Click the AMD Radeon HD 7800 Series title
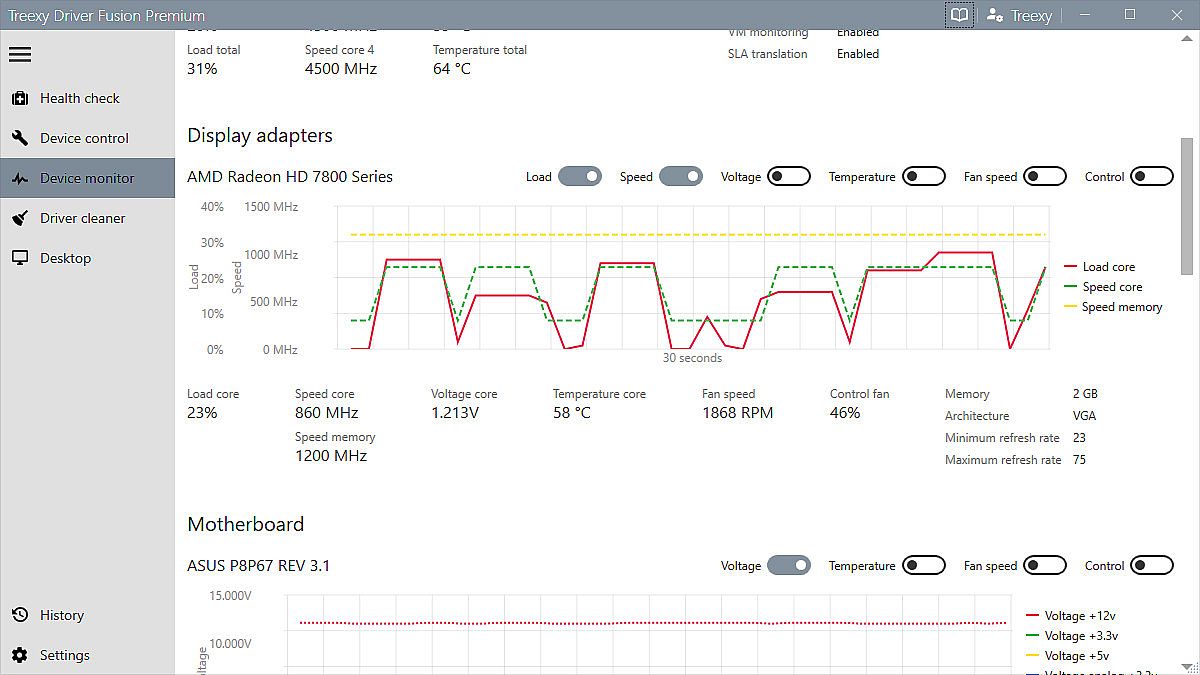This screenshot has height=675, width=1200. 290,177
